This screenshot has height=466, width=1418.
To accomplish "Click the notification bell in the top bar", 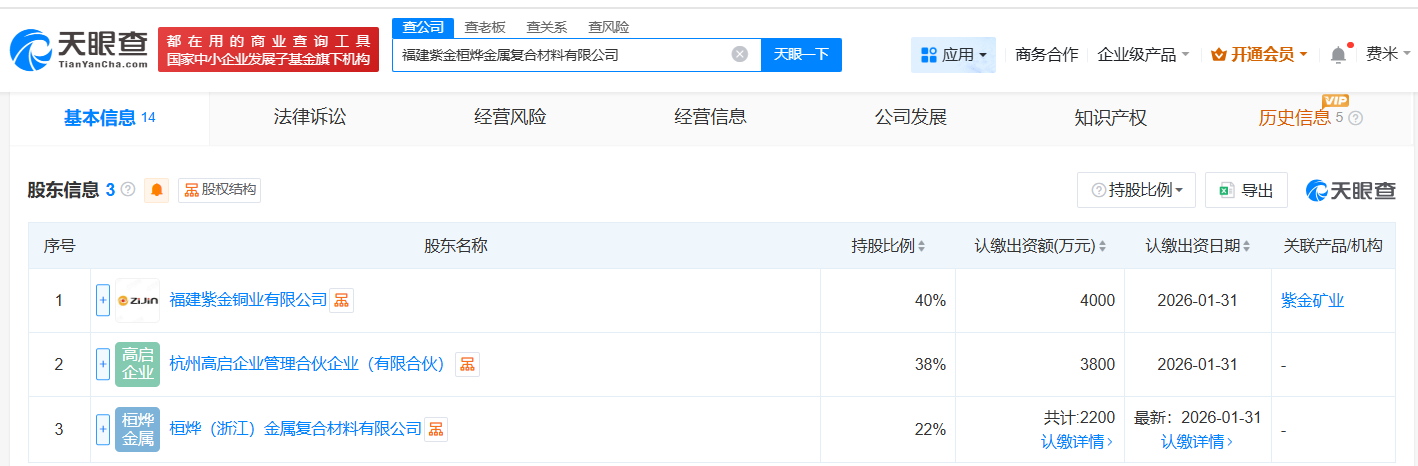I will click(x=1338, y=55).
